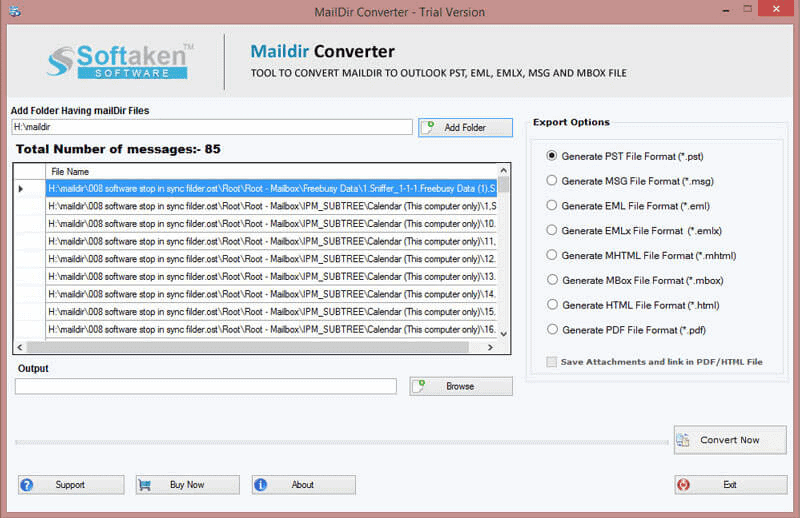800x518 pixels.
Task: Click the horizontal scroll right arrow
Action: pos(490,348)
